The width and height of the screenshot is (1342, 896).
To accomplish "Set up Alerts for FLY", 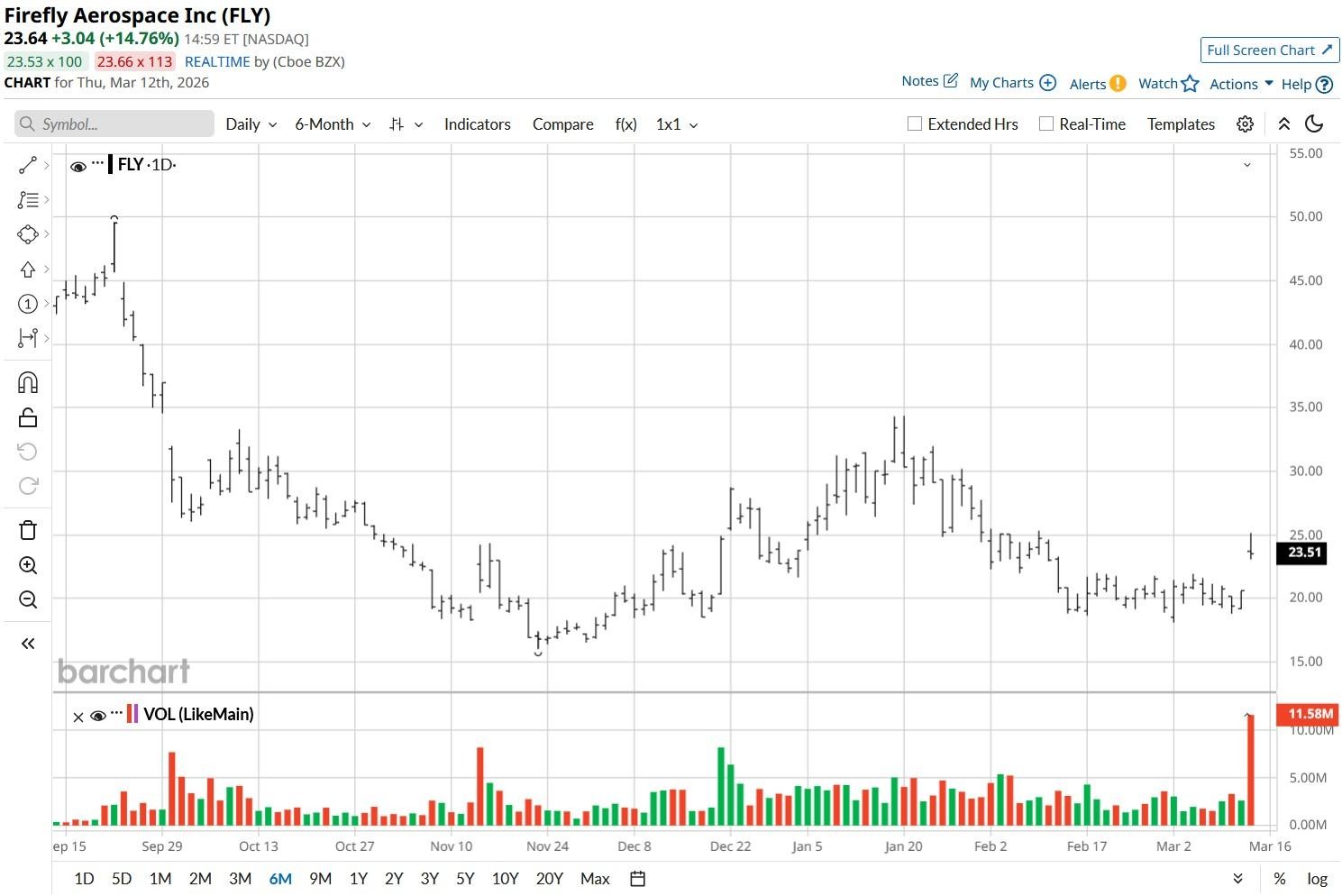I will coord(1098,84).
